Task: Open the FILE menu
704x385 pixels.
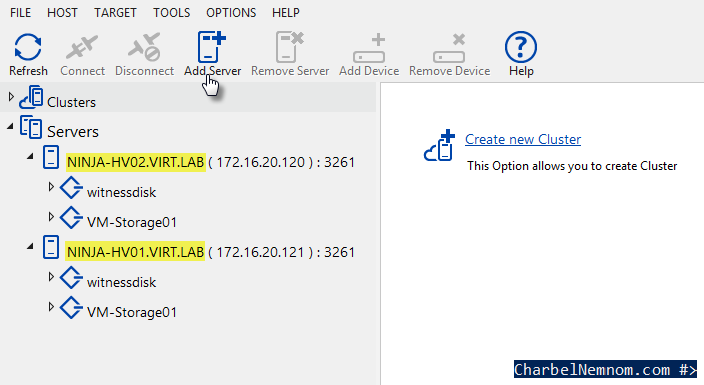Action: click(21, 13)
